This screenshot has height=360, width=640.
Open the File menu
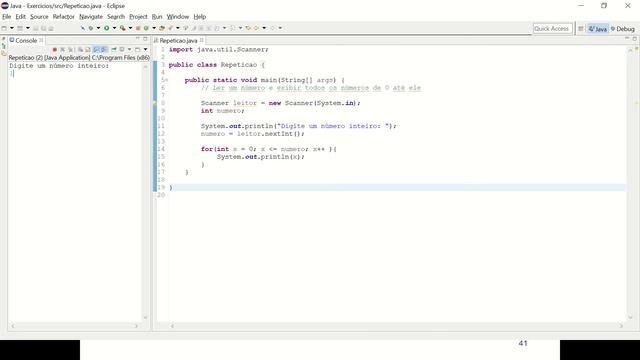click(x=7, y=17)
